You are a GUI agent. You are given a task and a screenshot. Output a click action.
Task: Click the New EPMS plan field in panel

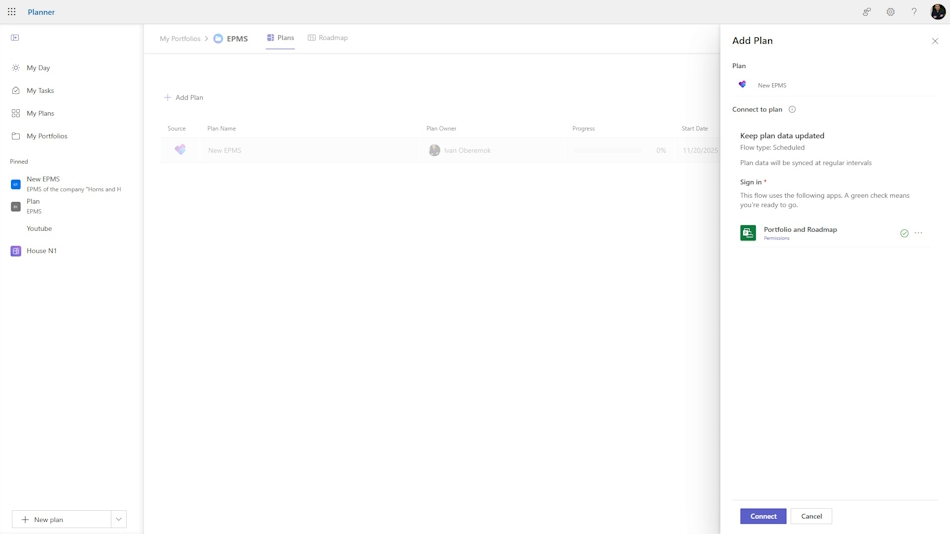coord(835,85)
